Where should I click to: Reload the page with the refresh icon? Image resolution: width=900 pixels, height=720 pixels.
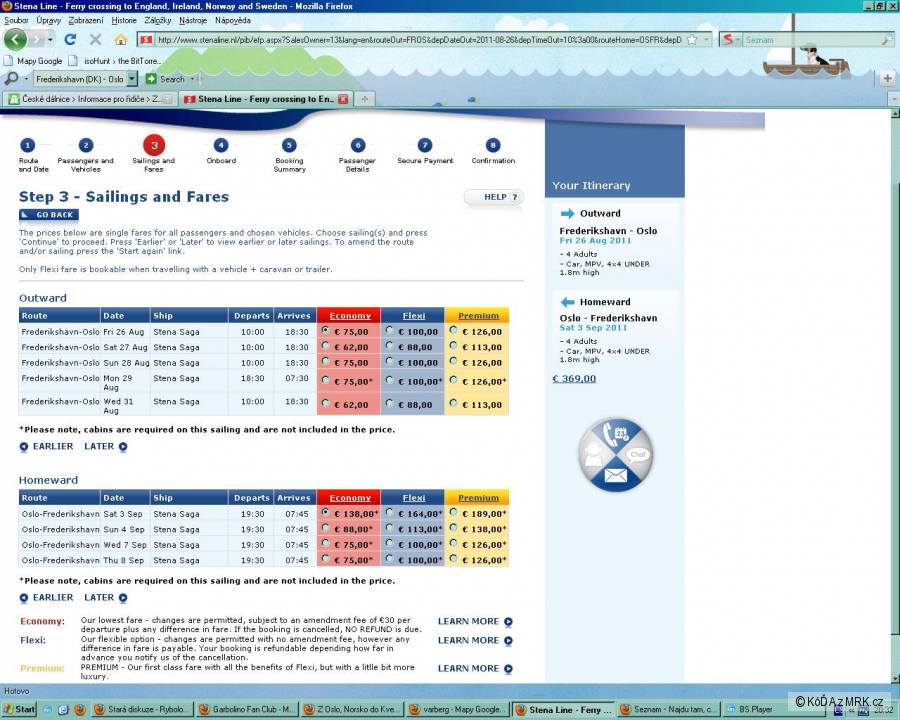point(70,40)
